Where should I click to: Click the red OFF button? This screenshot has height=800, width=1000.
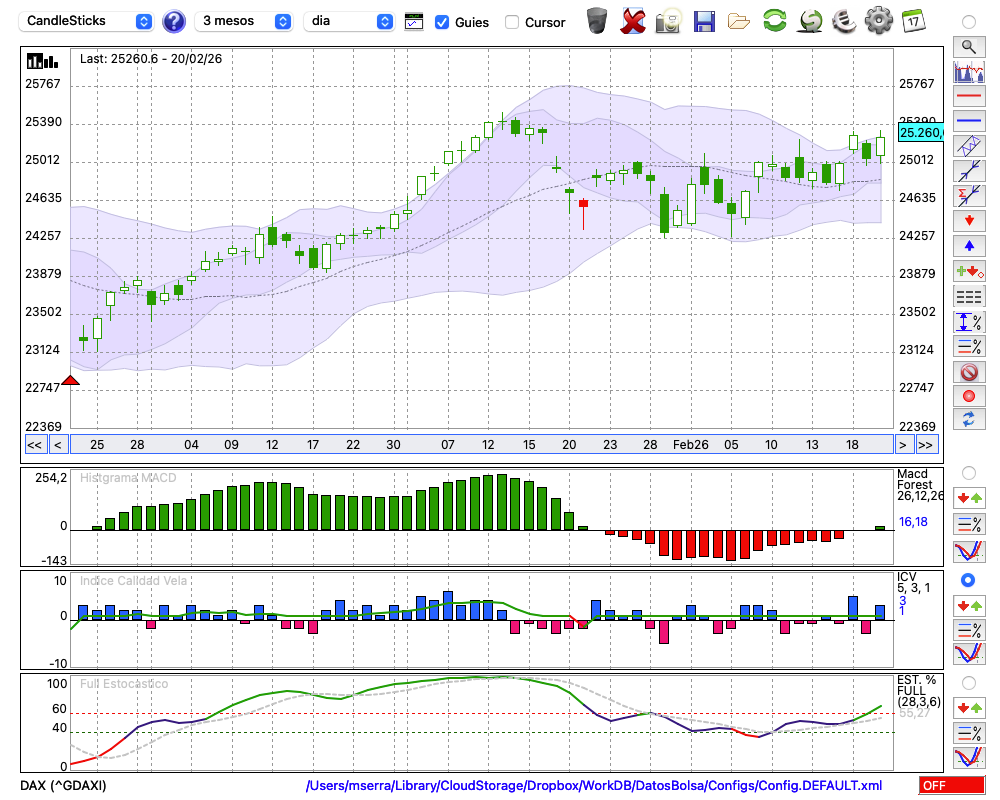951,785
